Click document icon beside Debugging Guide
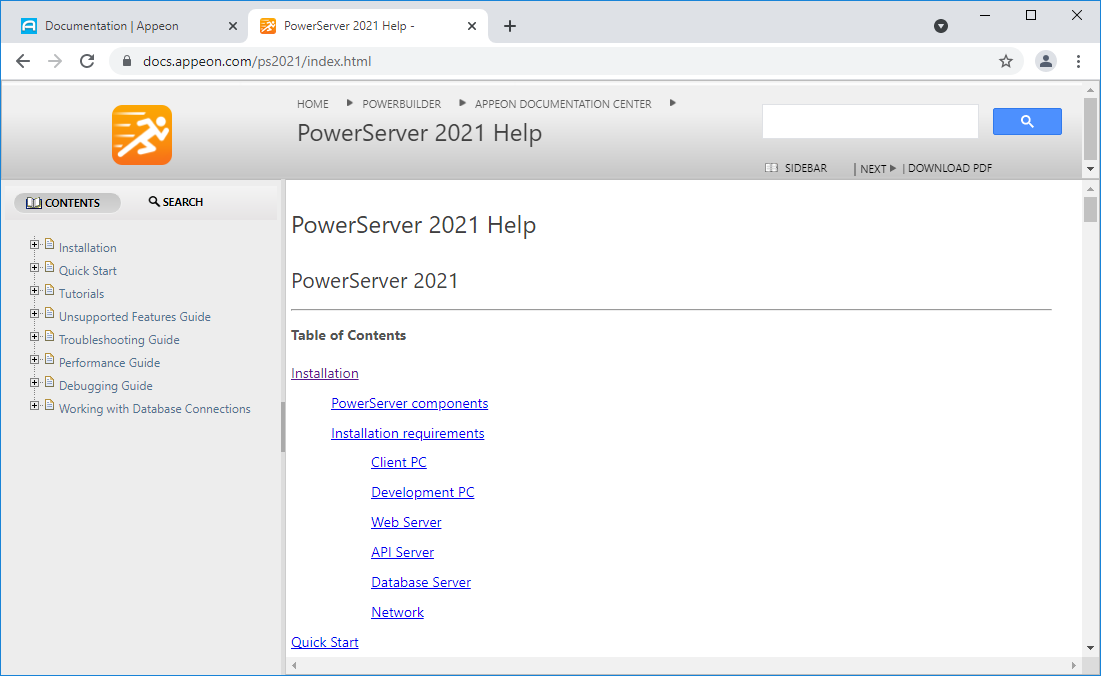This screenshot has height=676, width=1101. 49,383
